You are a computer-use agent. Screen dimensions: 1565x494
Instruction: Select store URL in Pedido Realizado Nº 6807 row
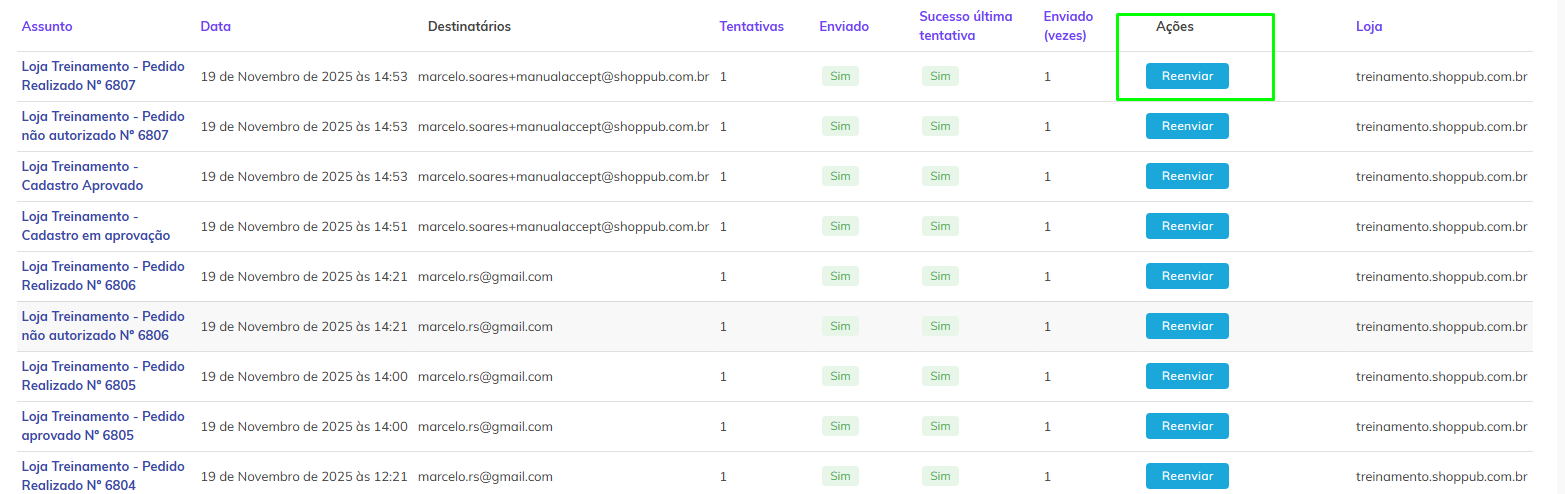1441,76
